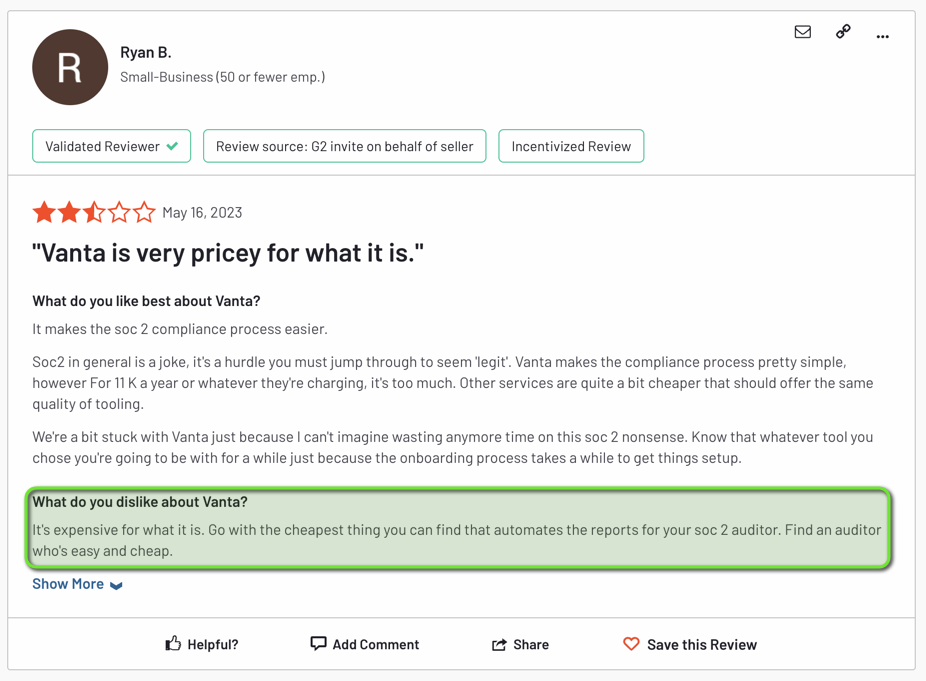This screenshot has height=681, width=926.
Task: Click the review title about pricey Vanta
Action: 228,253
